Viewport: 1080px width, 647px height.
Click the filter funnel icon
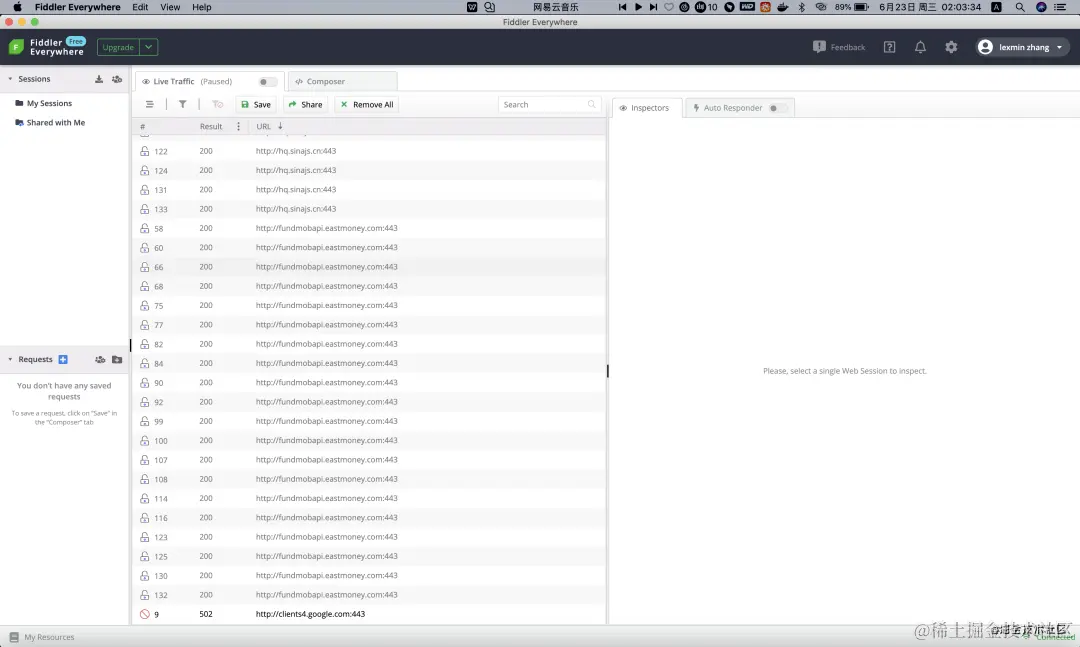[x=183, y=105]
